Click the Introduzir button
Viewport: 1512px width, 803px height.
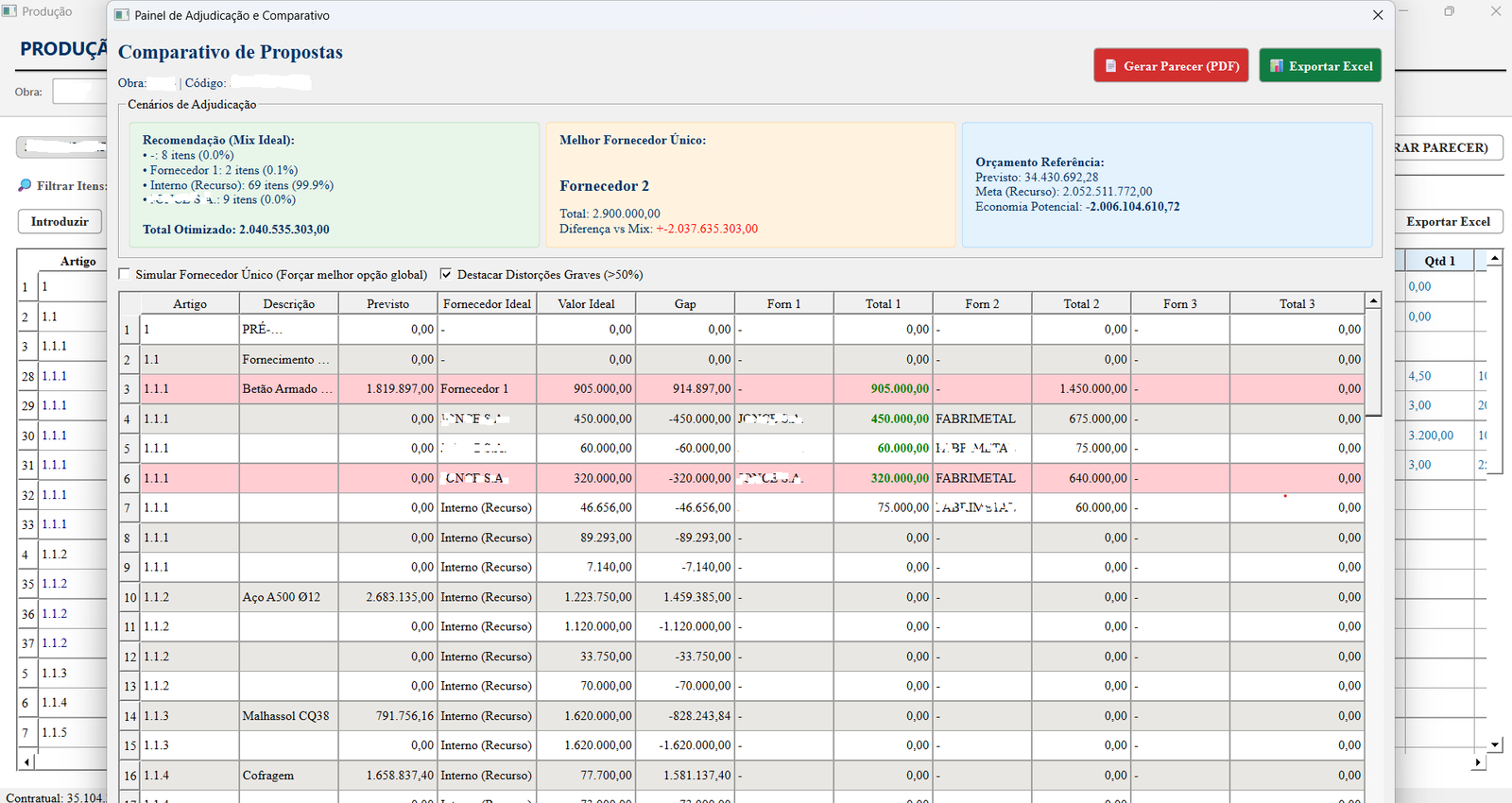click(x=60, y=222)
